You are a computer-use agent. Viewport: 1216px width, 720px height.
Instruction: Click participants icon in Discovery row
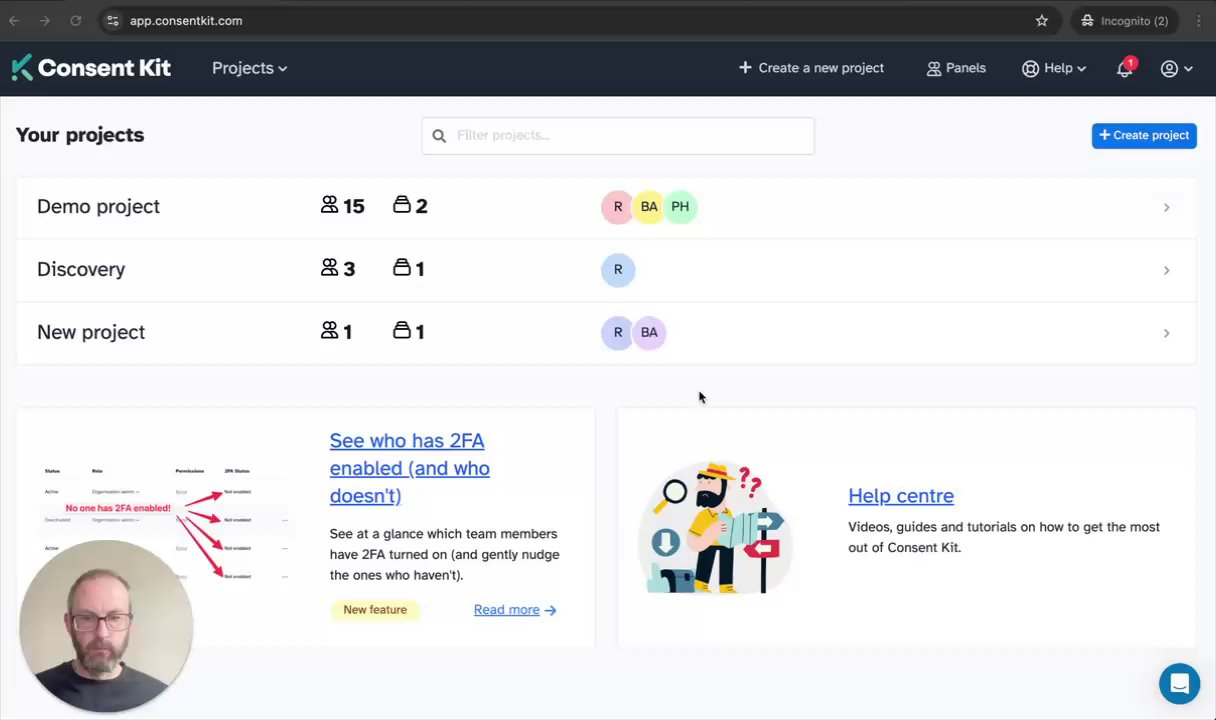pyautogui.click(x=329, y=268)
